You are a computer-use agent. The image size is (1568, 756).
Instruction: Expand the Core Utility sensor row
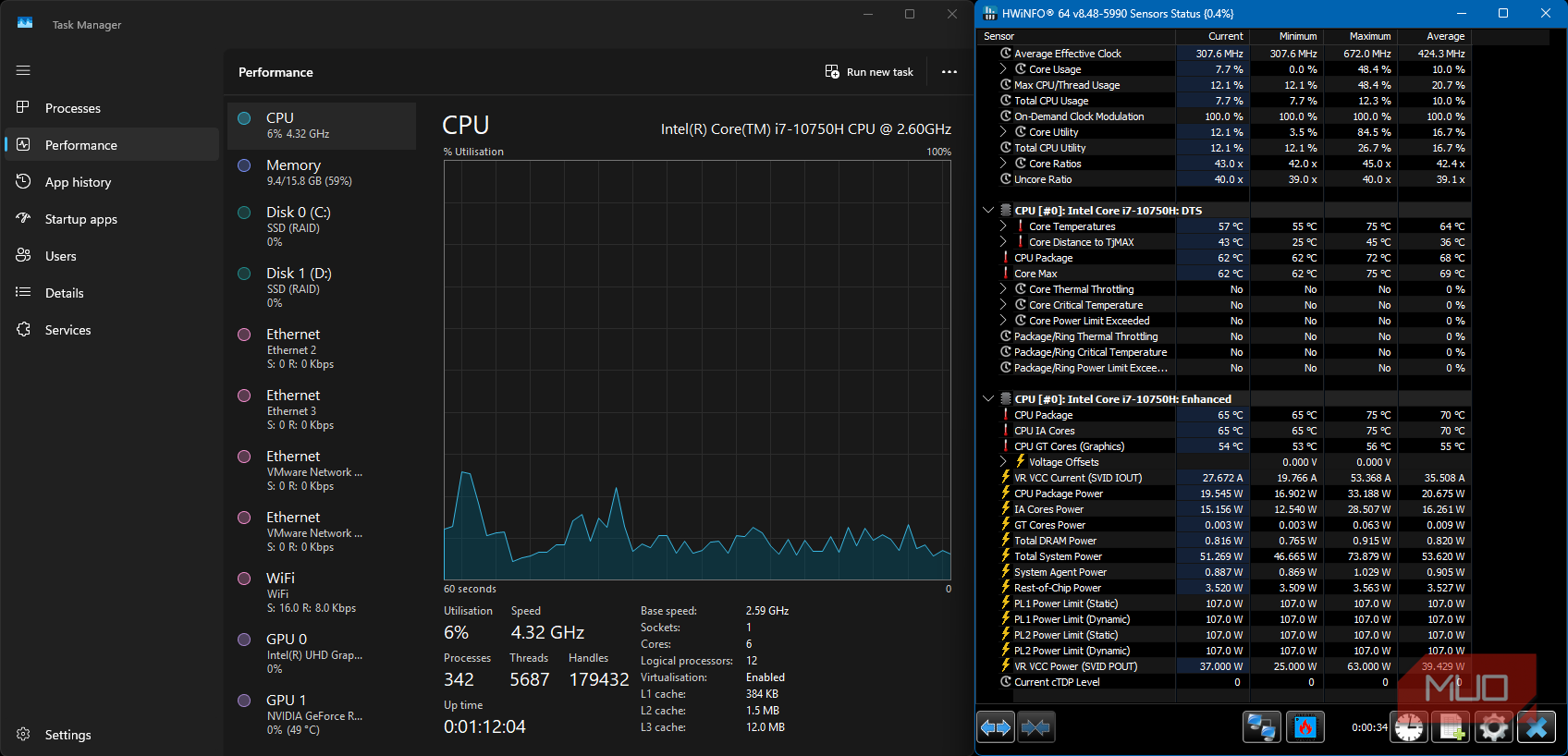tap(1003, 132)
